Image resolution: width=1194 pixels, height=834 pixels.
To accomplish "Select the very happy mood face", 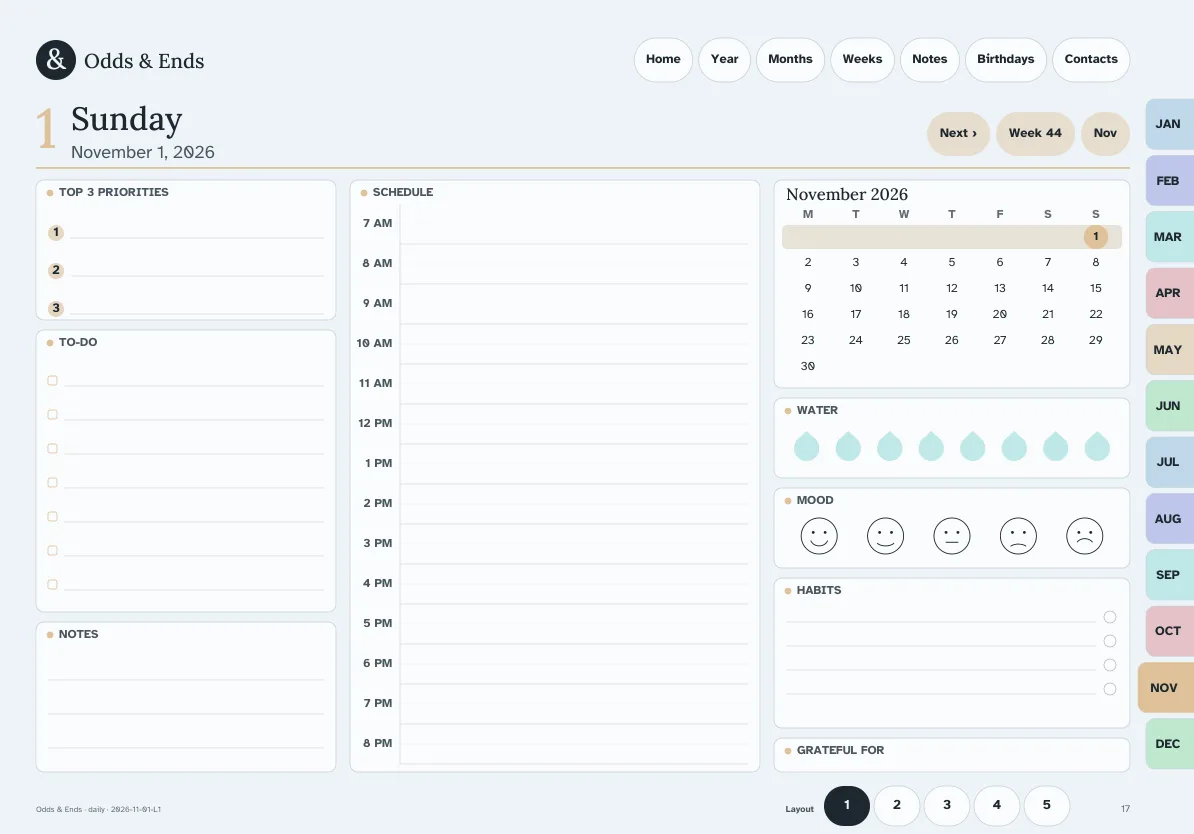I will (x=819, y=536).
